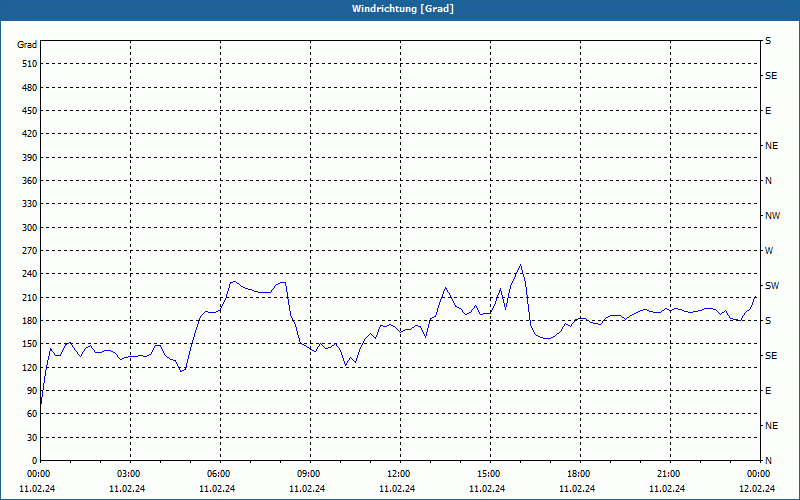
Task: Select the 510 y-axis value
Action: pyautogui.click(x=30, y=64)
